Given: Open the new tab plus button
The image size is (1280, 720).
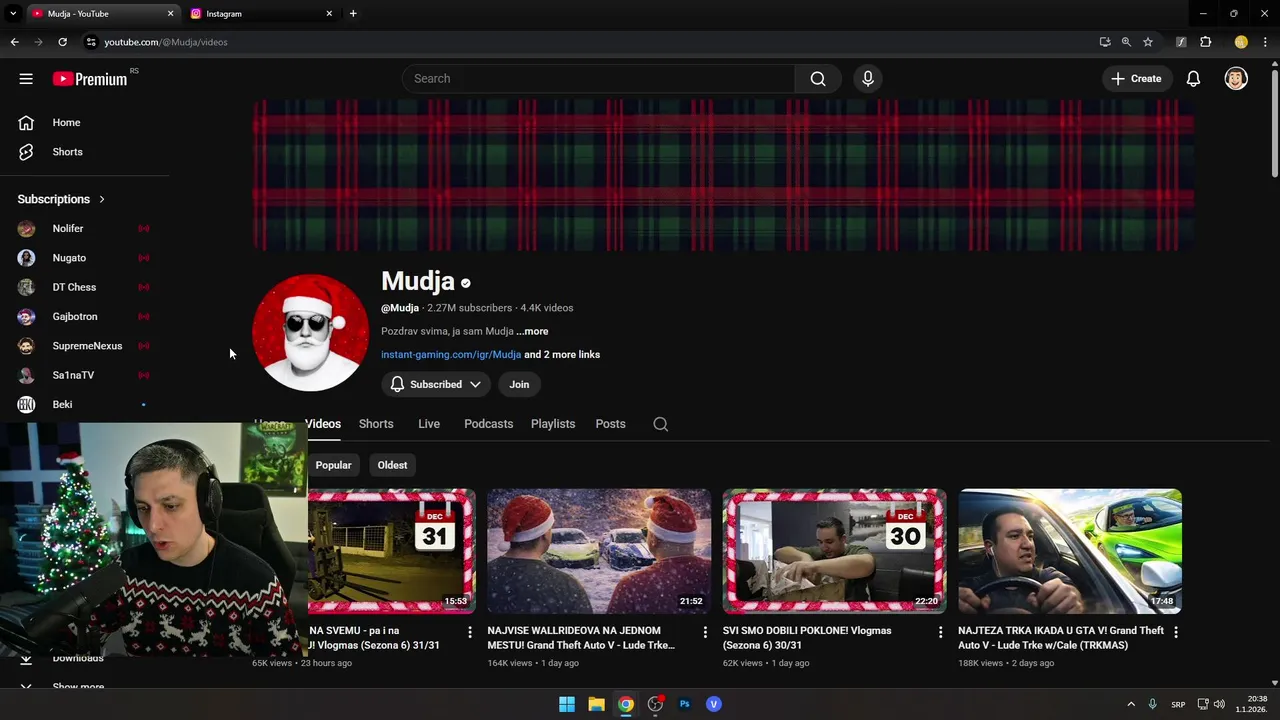Looking at the screenshot, I should [353, 14].
